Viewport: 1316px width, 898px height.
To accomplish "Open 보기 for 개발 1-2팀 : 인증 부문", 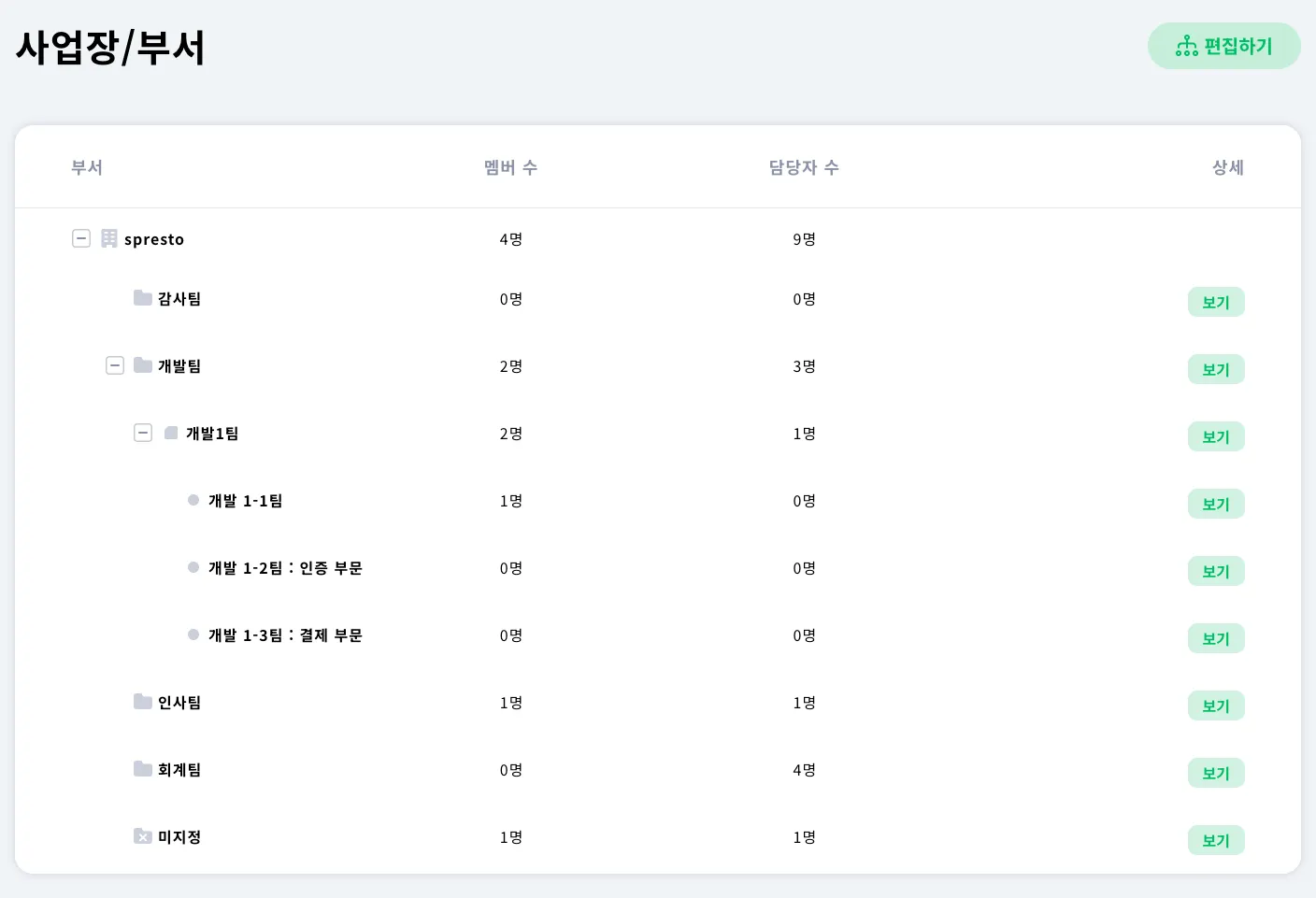I will 1216,571.
